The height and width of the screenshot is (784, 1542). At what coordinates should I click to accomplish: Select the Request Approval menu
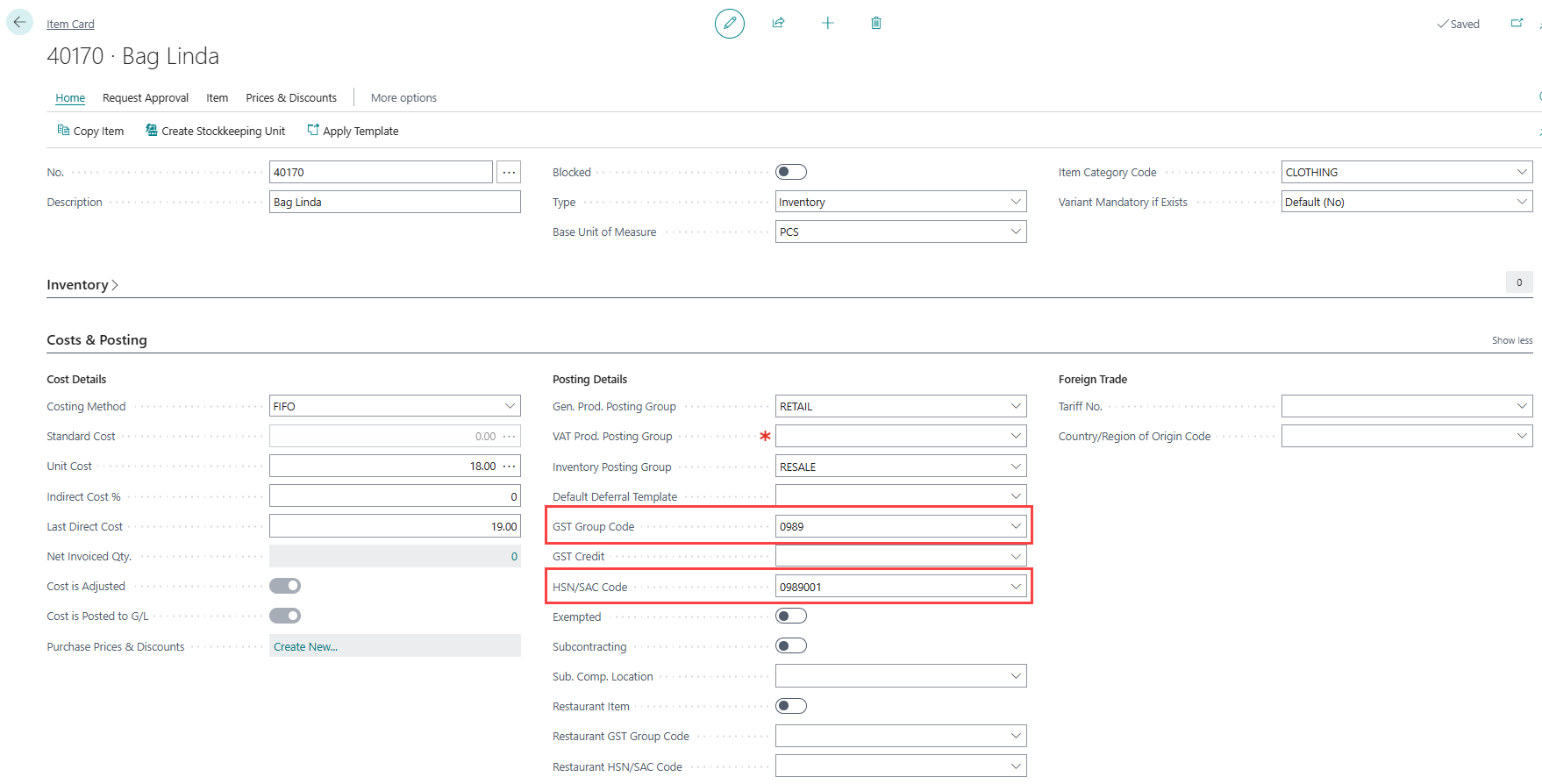(146, 98)
